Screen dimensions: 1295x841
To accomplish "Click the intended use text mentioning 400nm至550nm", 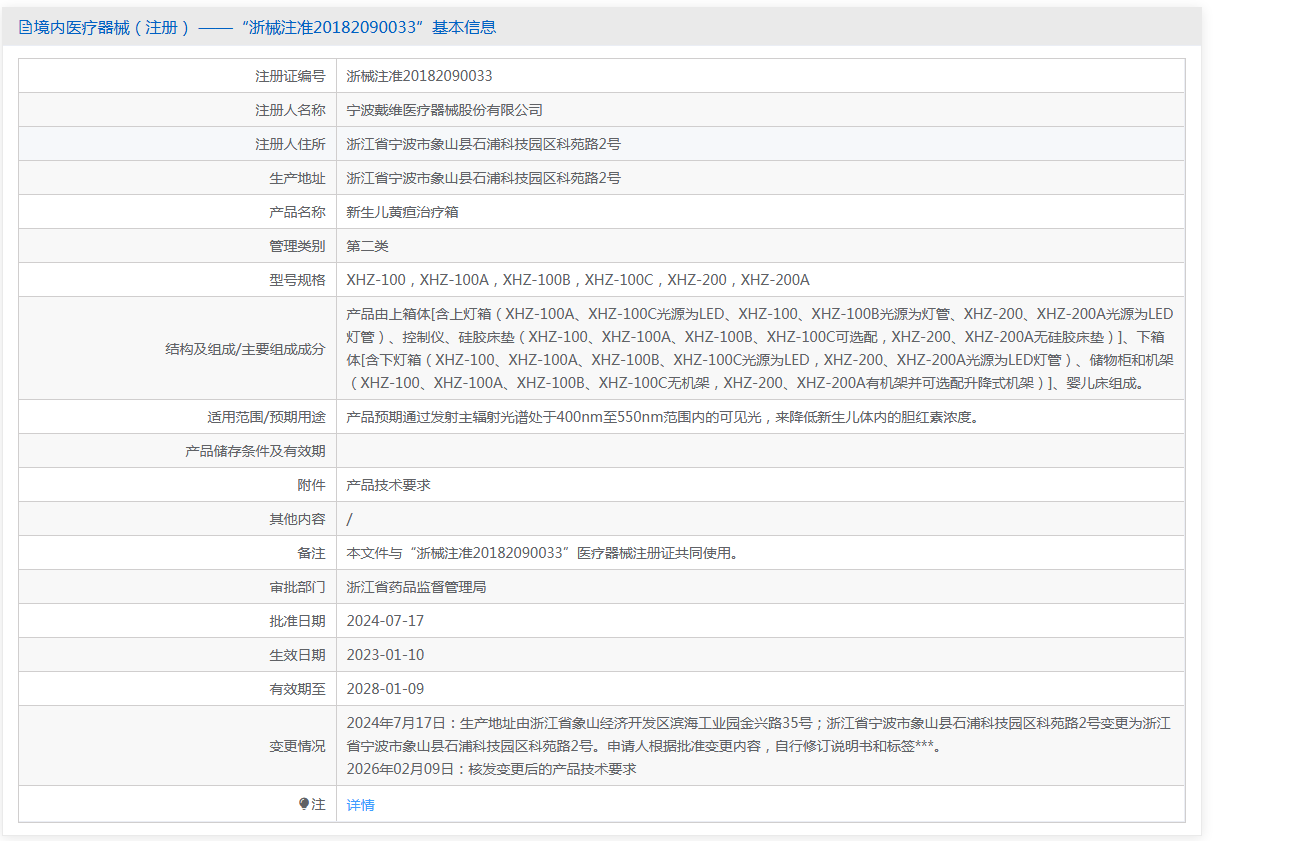I will coord(662,417).
